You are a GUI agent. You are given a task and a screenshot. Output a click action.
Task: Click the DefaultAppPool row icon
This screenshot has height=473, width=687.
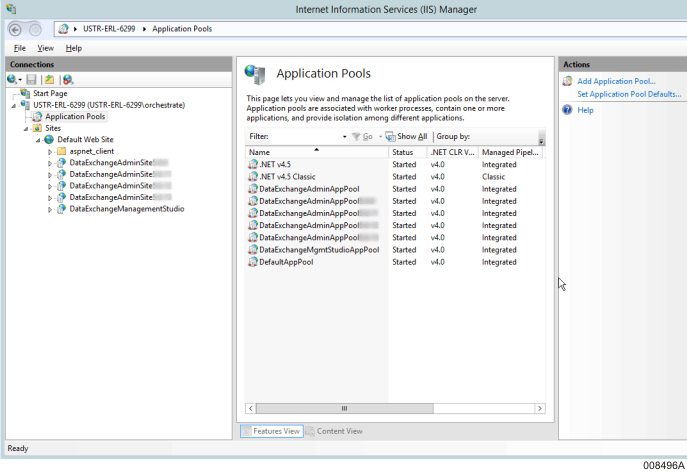tap(253, 262)
